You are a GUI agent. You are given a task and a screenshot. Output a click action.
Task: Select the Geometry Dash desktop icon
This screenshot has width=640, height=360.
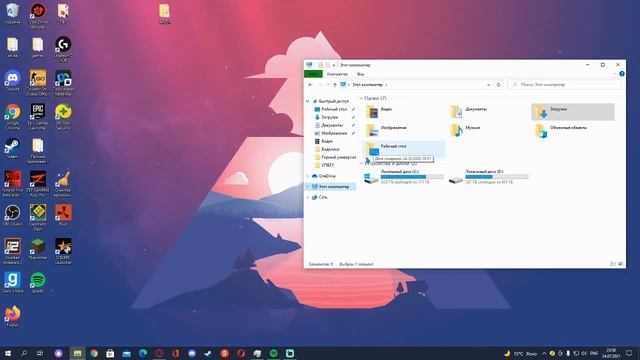tap(38, 218)
